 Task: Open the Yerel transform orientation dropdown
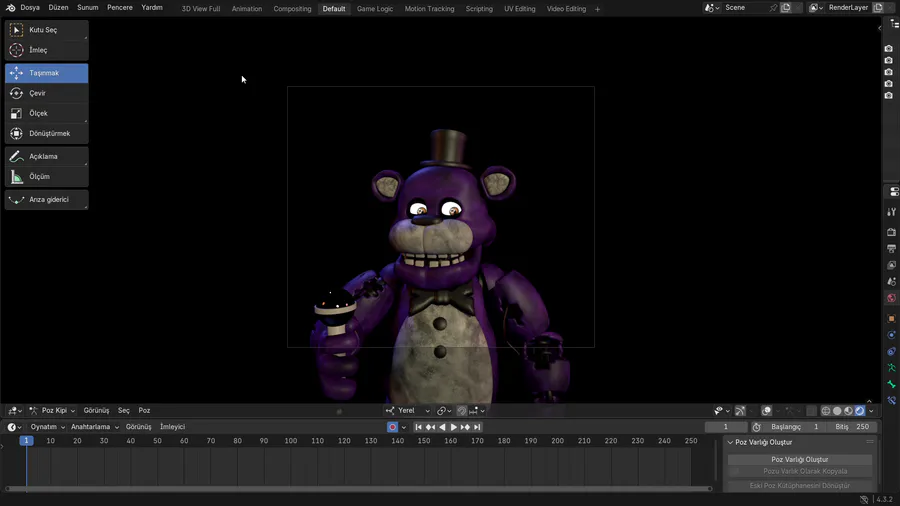(x=408, y=411)
